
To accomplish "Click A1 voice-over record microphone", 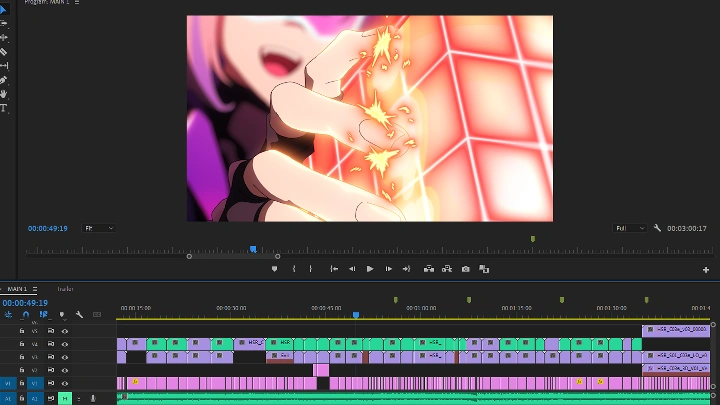I will pos(93,399).
